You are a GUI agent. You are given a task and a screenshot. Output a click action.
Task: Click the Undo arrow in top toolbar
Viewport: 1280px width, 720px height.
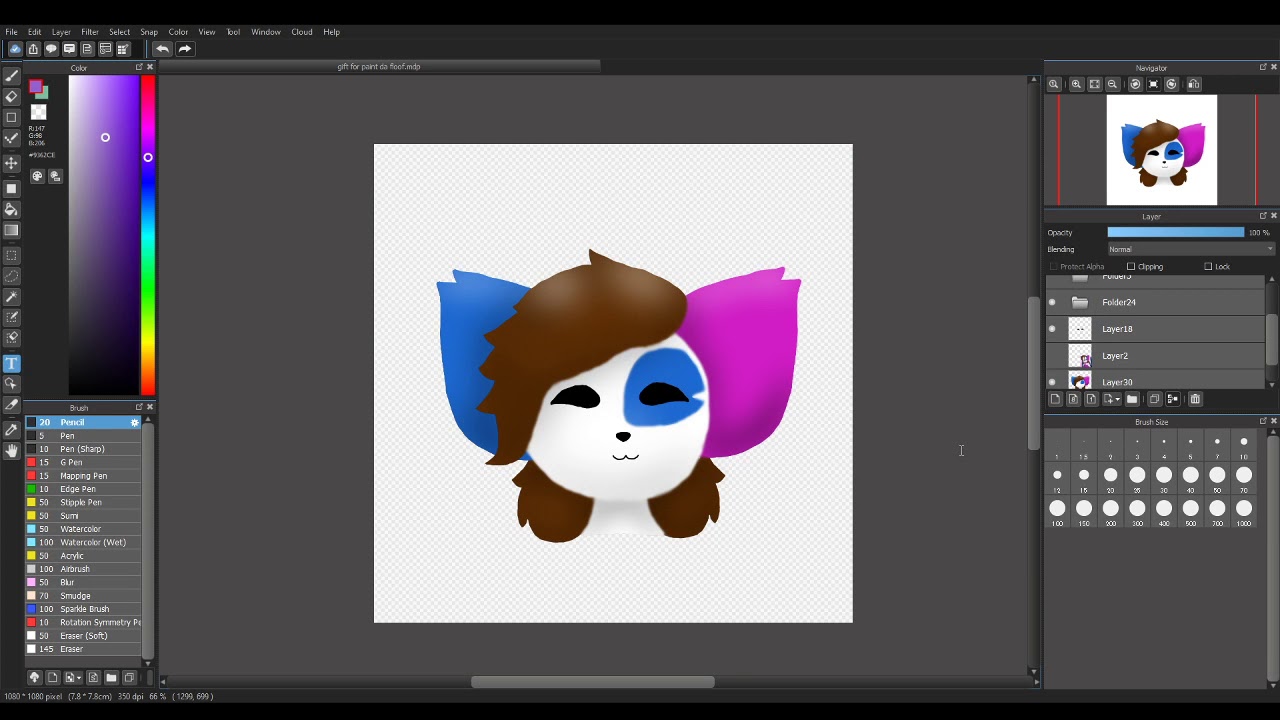[162, 49]
